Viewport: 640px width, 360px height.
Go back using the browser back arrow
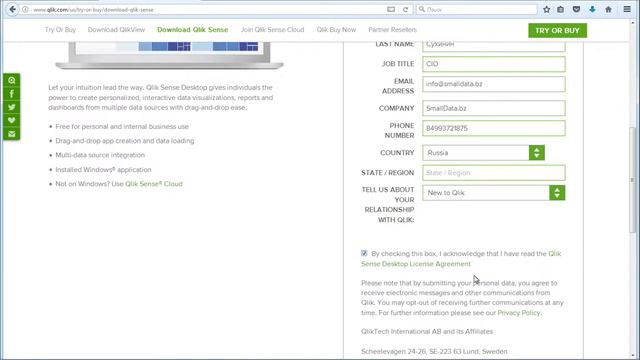(13, 9)
